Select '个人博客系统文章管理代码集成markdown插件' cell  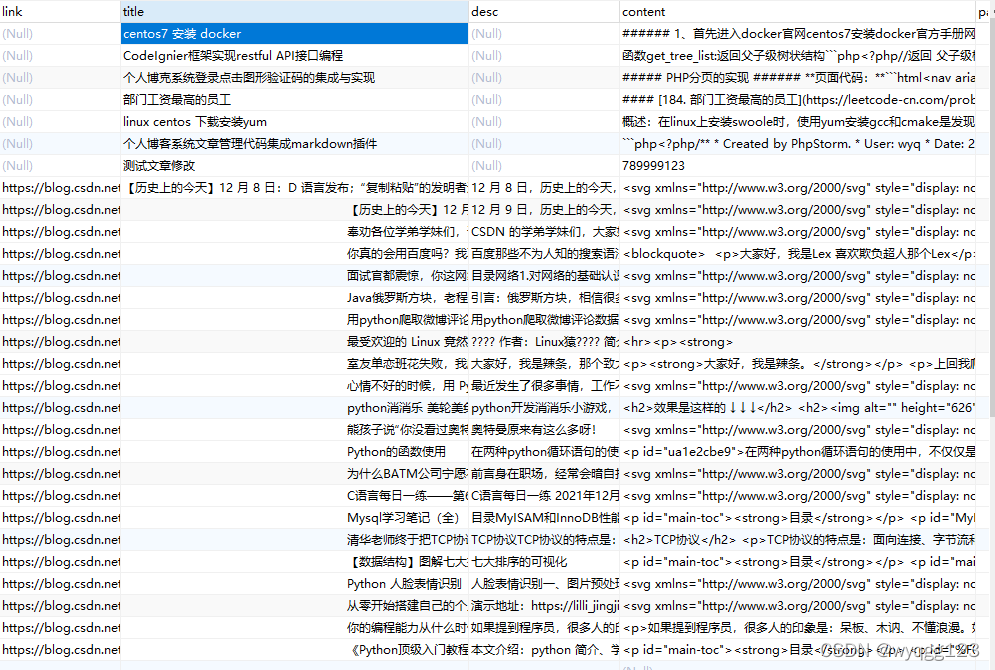[294, 143]
